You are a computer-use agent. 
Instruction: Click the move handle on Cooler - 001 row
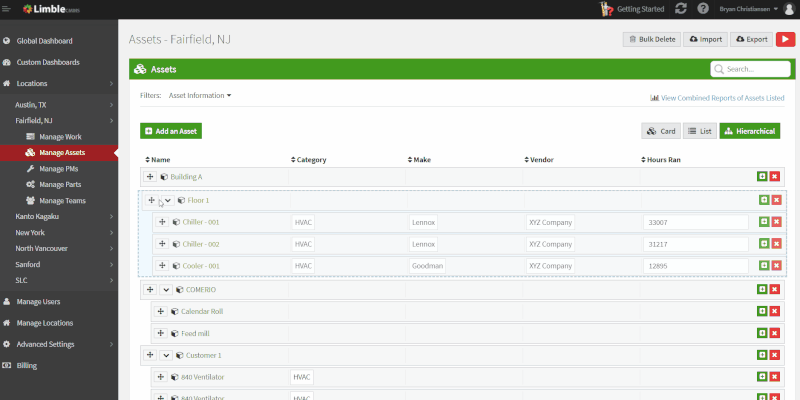click(x=162, y=266)
